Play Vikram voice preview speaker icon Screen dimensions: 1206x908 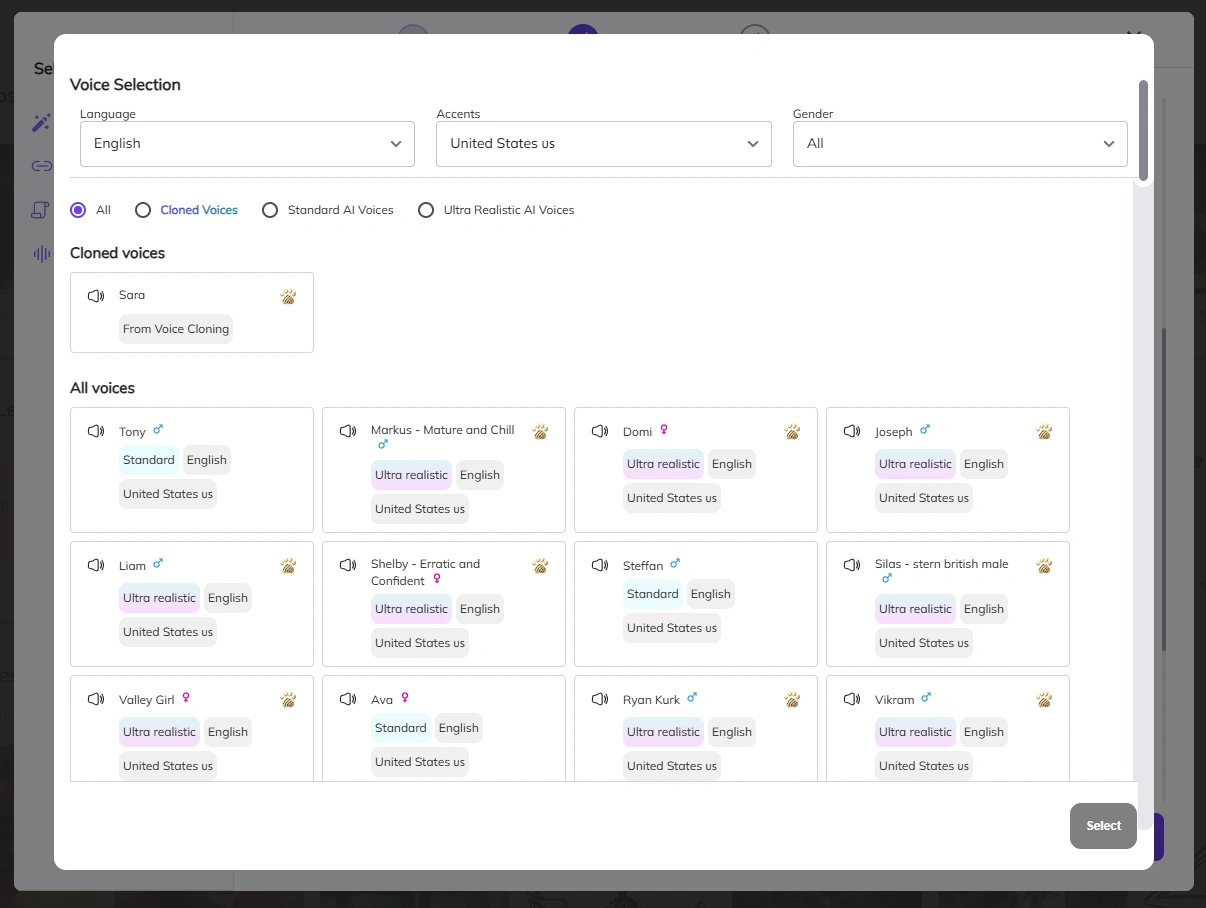tap(852, 699)
